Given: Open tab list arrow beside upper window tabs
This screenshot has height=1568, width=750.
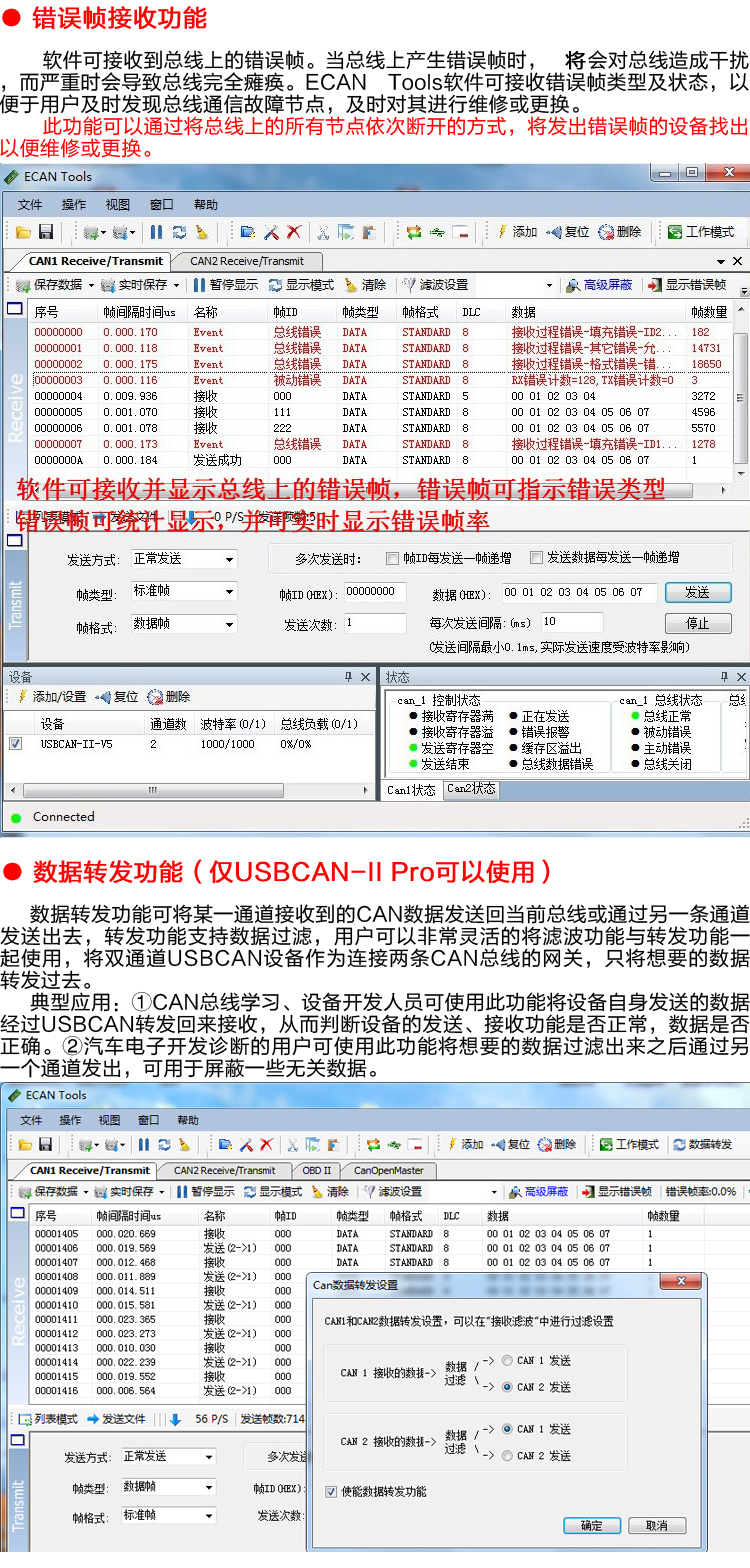Looking at the screenshot, I should pyautogui.click(x=721, y=261).
